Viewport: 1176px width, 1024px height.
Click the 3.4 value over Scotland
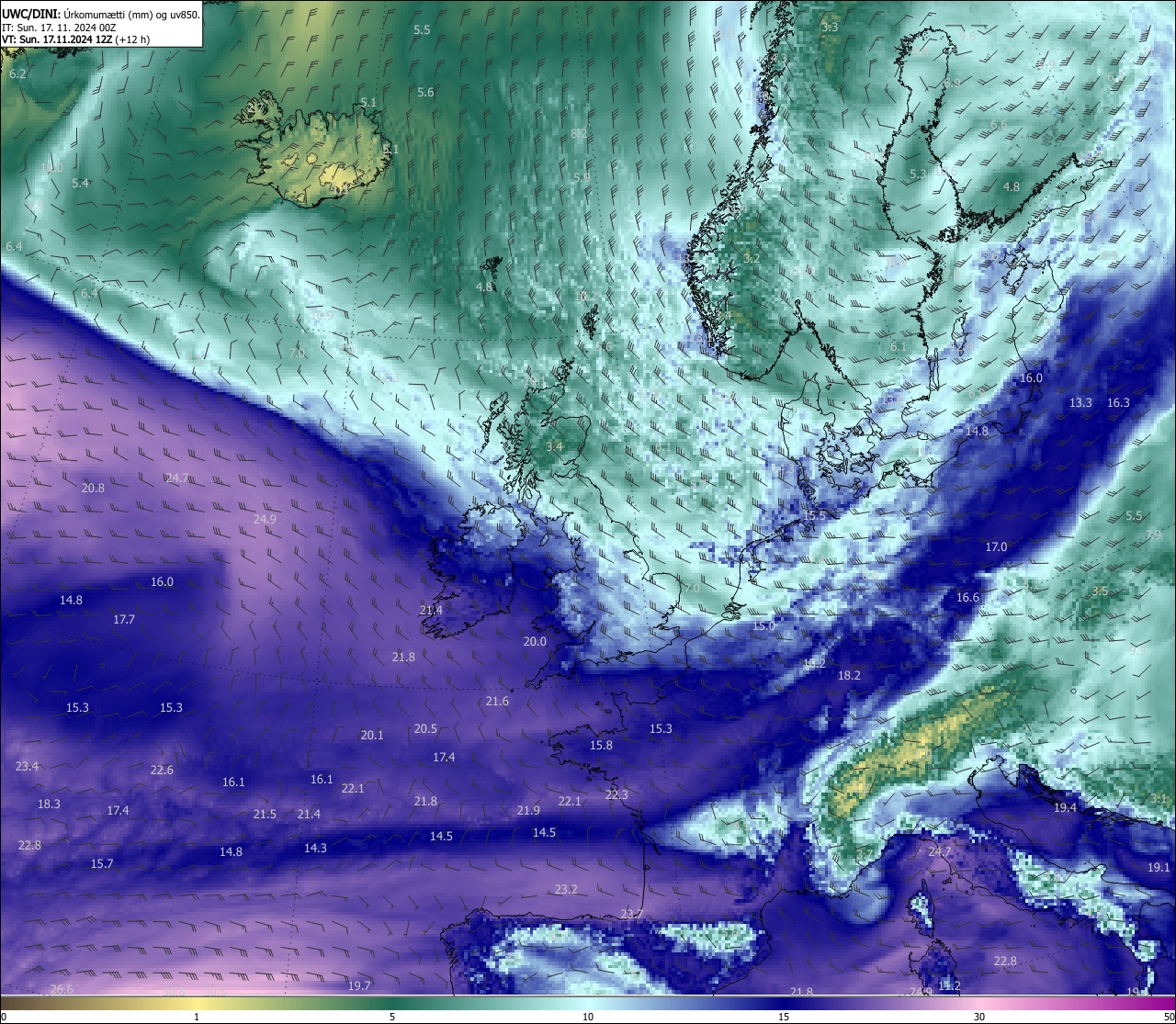(554, 446)
